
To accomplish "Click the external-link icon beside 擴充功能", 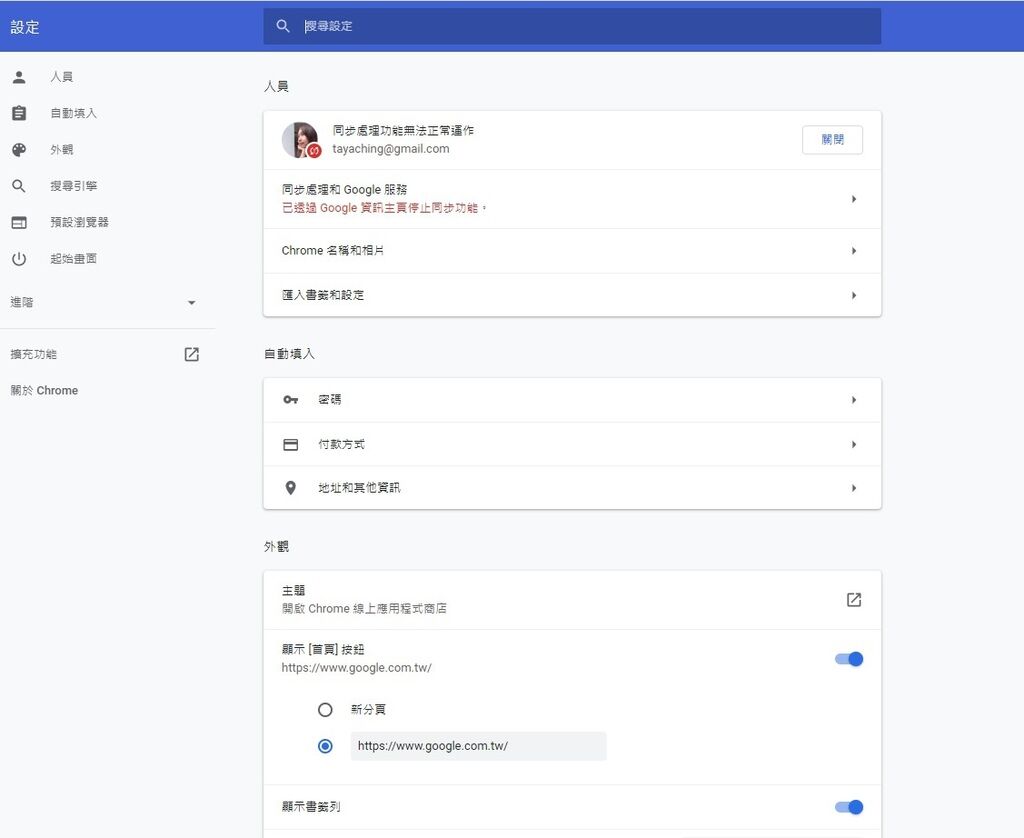I will coord(191,354).
